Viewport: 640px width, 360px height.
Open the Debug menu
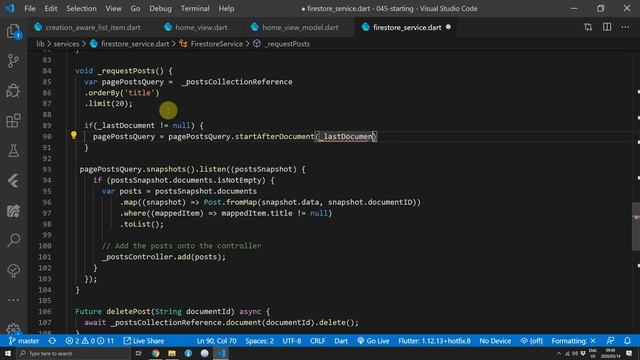click(x=160, y=8)
